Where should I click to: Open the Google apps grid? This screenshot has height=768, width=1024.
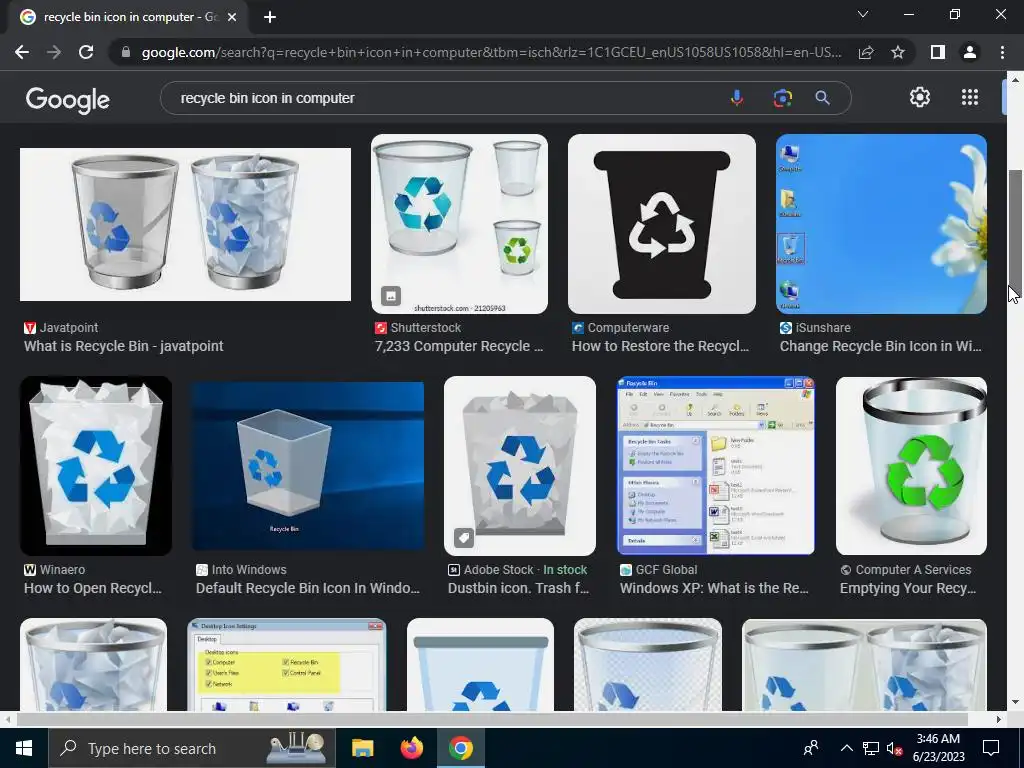tap(970, 97)
